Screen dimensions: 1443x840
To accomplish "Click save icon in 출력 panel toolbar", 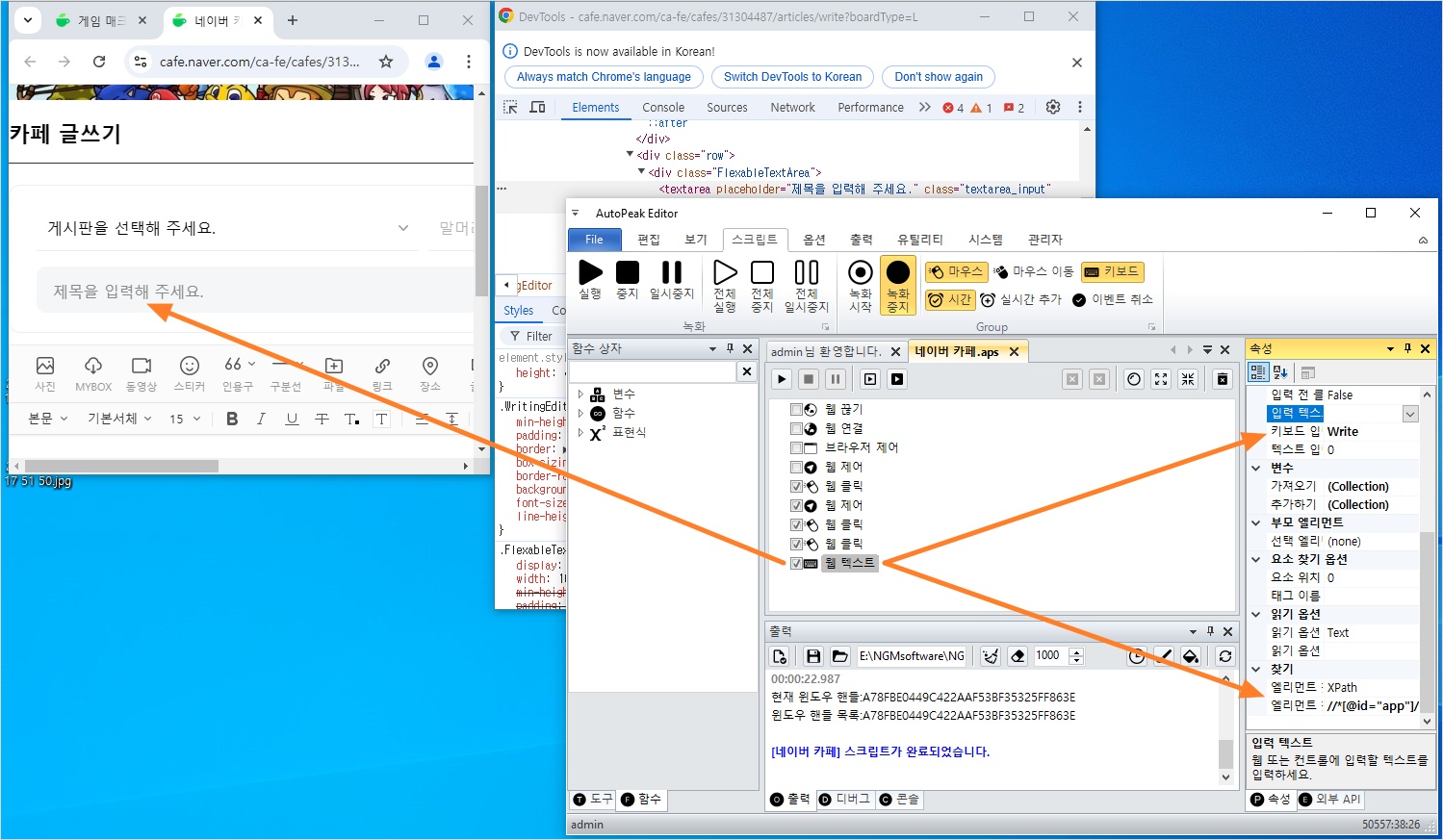I will 813,656.
